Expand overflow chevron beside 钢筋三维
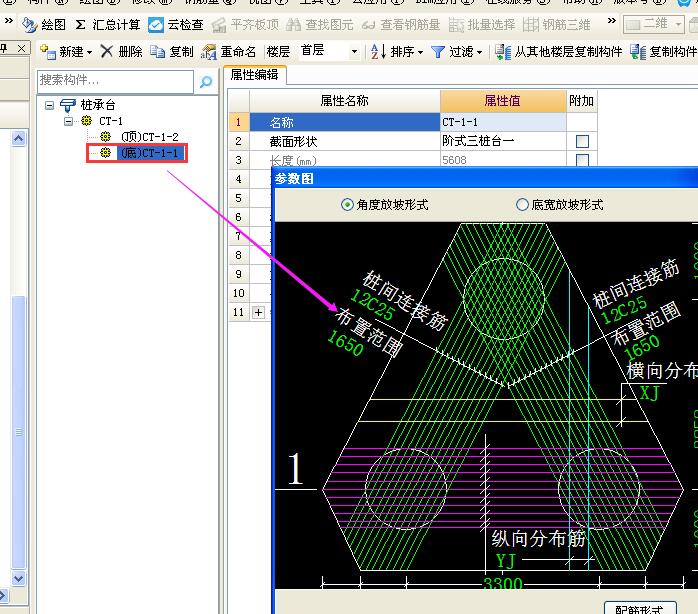 click(x=612, y=20)
